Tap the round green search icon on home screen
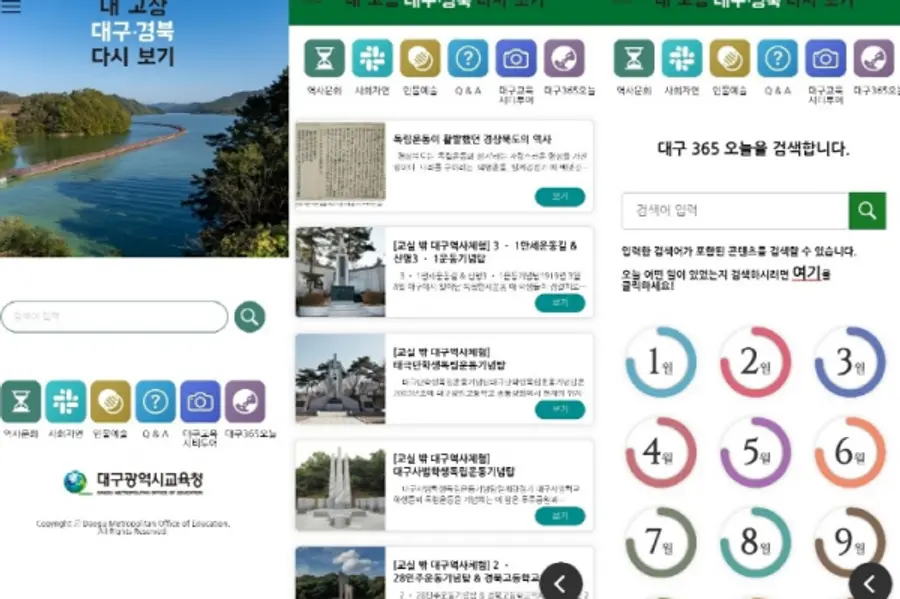The image size is (900, 599). [249, 317]
